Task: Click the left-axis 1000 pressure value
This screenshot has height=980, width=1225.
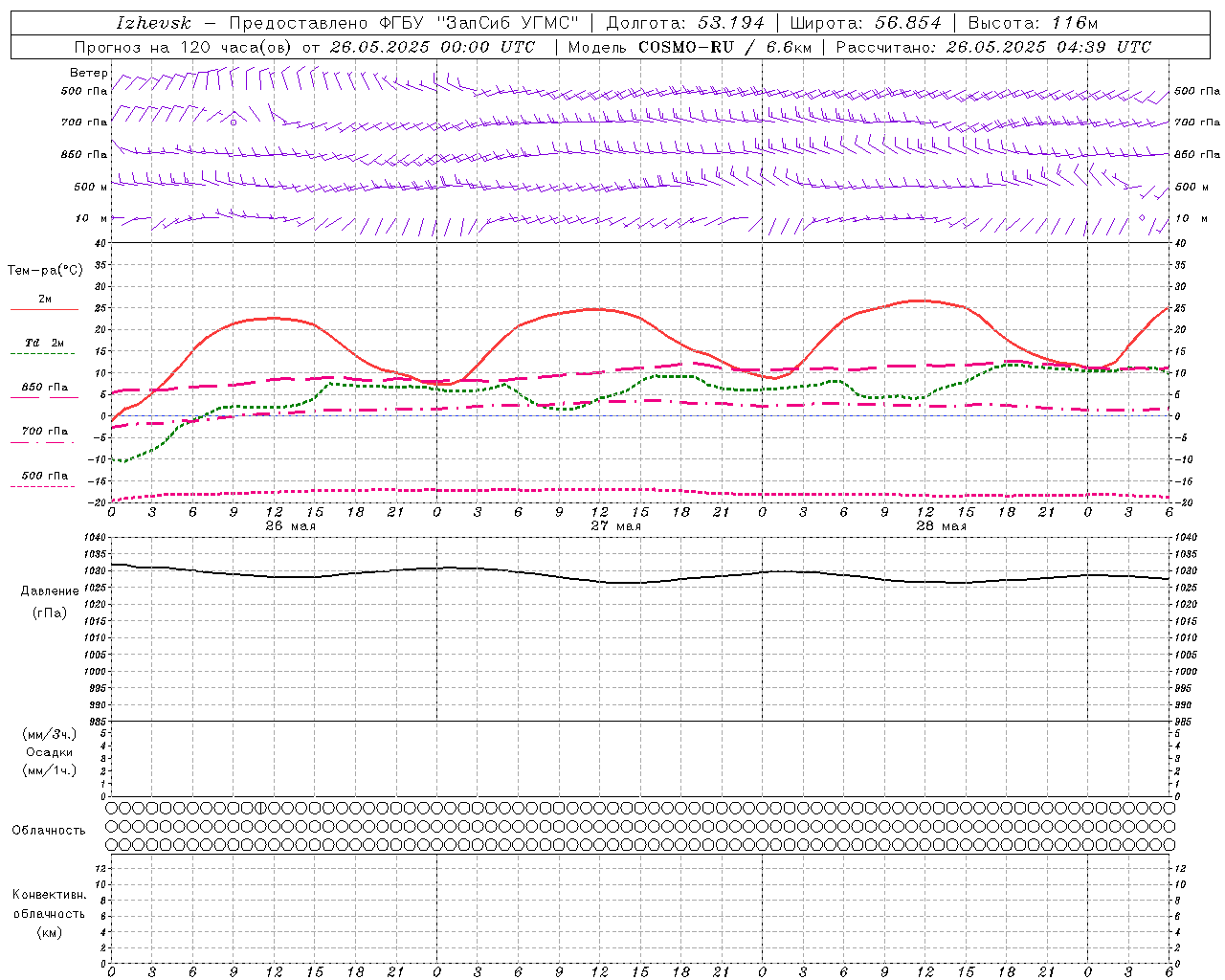Action: (97, 672)
